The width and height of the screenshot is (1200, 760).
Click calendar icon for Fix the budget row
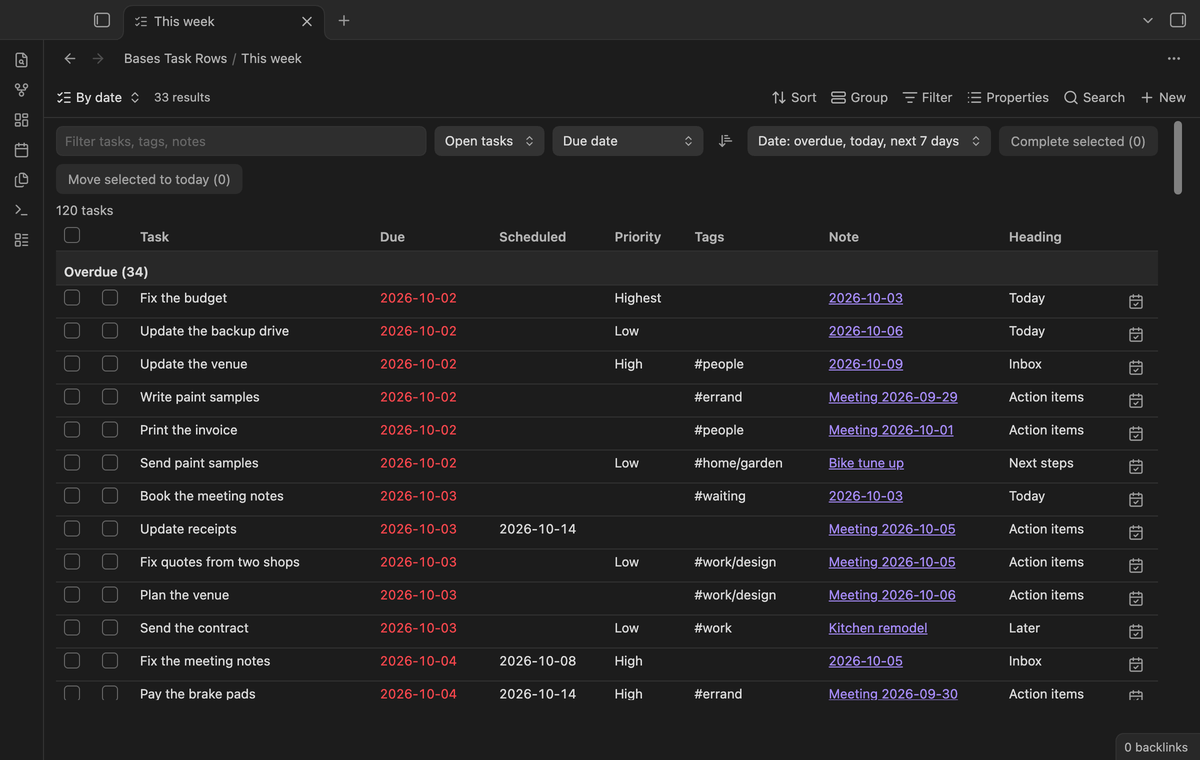1136,301
